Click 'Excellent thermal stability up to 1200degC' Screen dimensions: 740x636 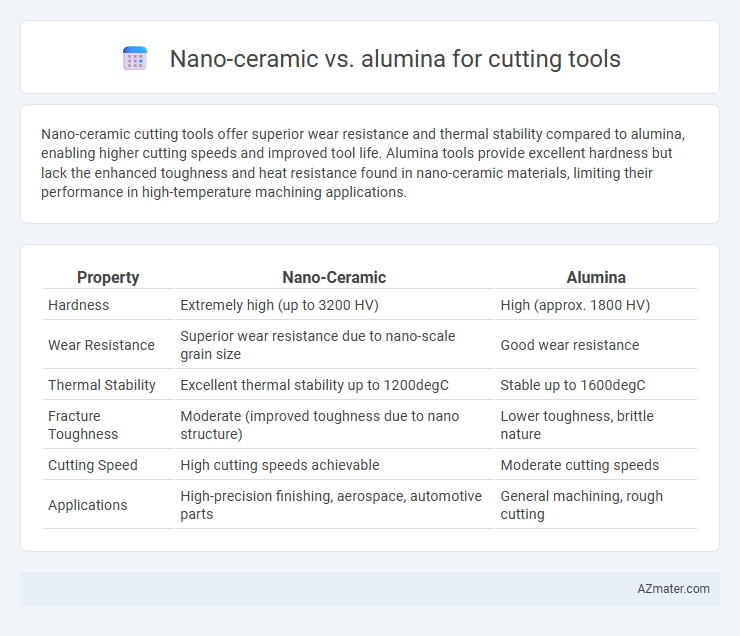tap(314, 385)
